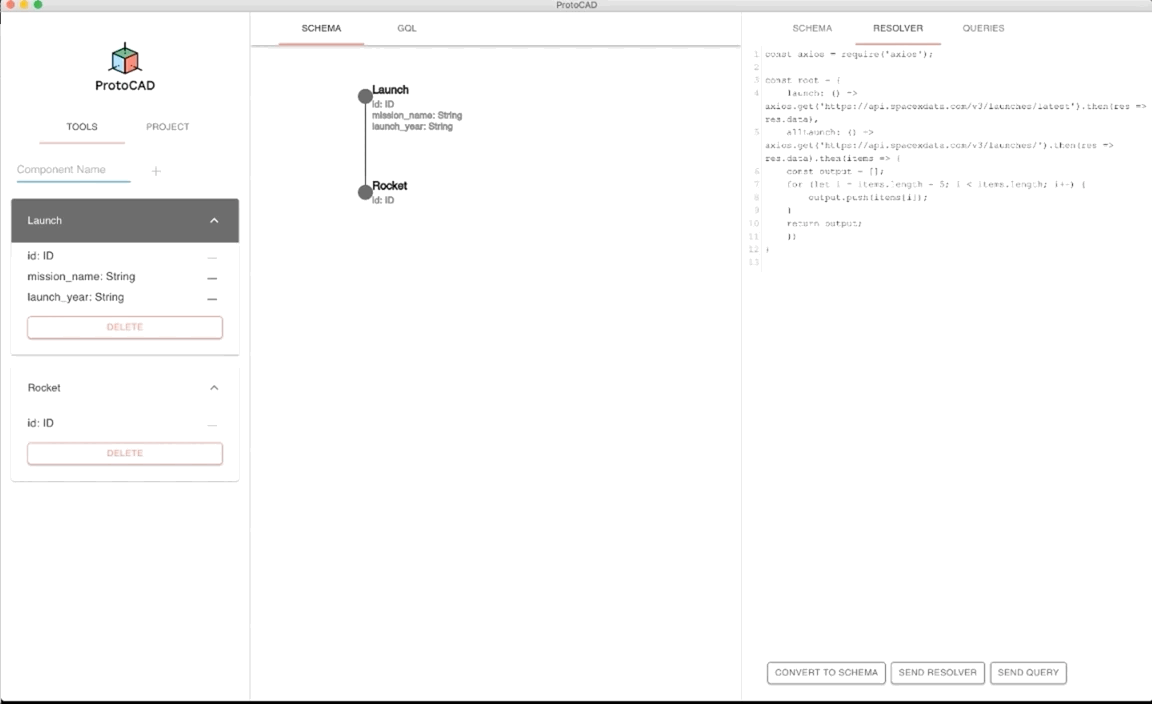Image resolution: width=1152 pixels, height=704 pixels.
Task: Remove the mission_name field via minus icon
Action: point(212,278)
